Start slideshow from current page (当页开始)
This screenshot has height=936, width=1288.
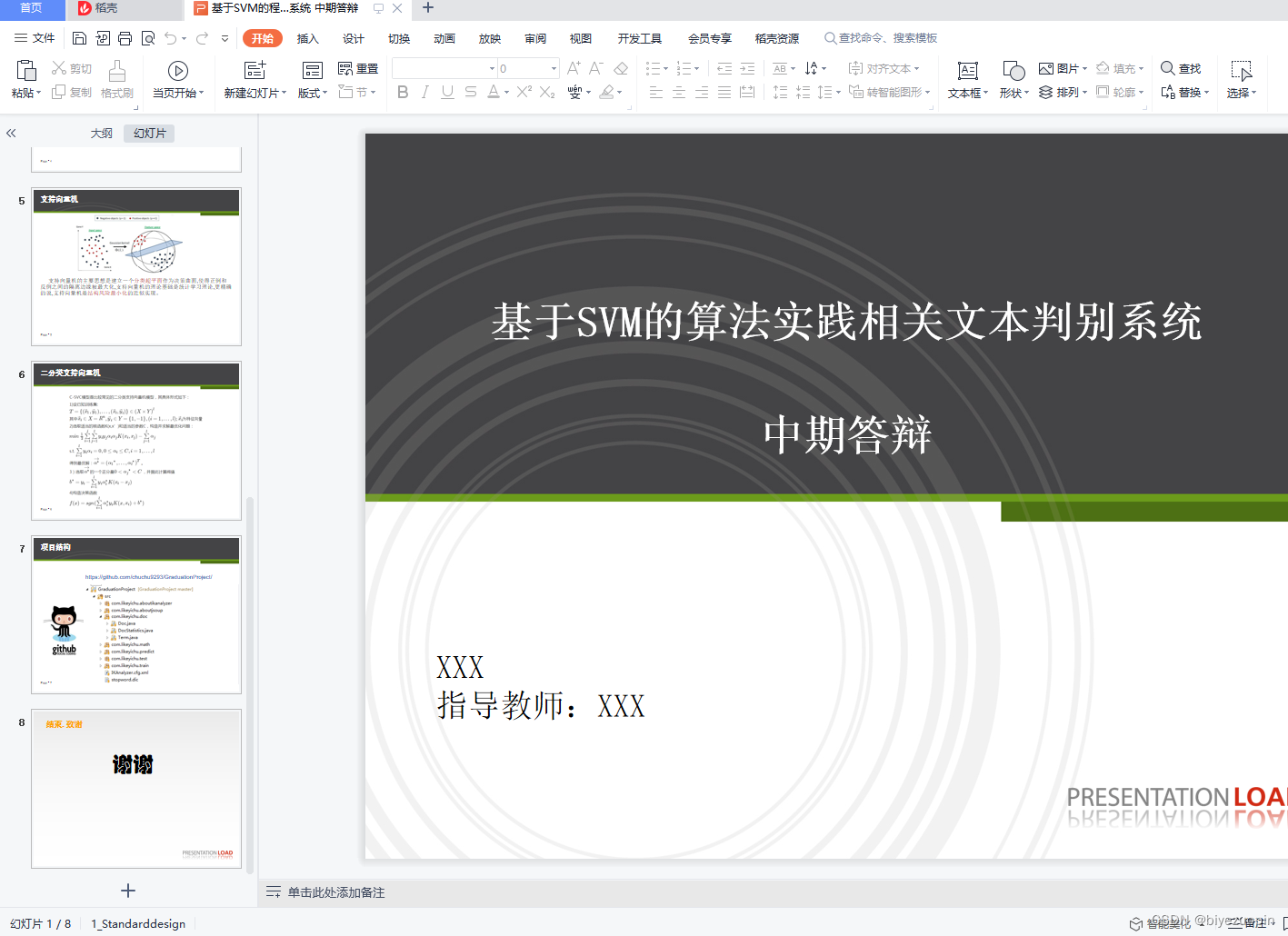(177, 71)
